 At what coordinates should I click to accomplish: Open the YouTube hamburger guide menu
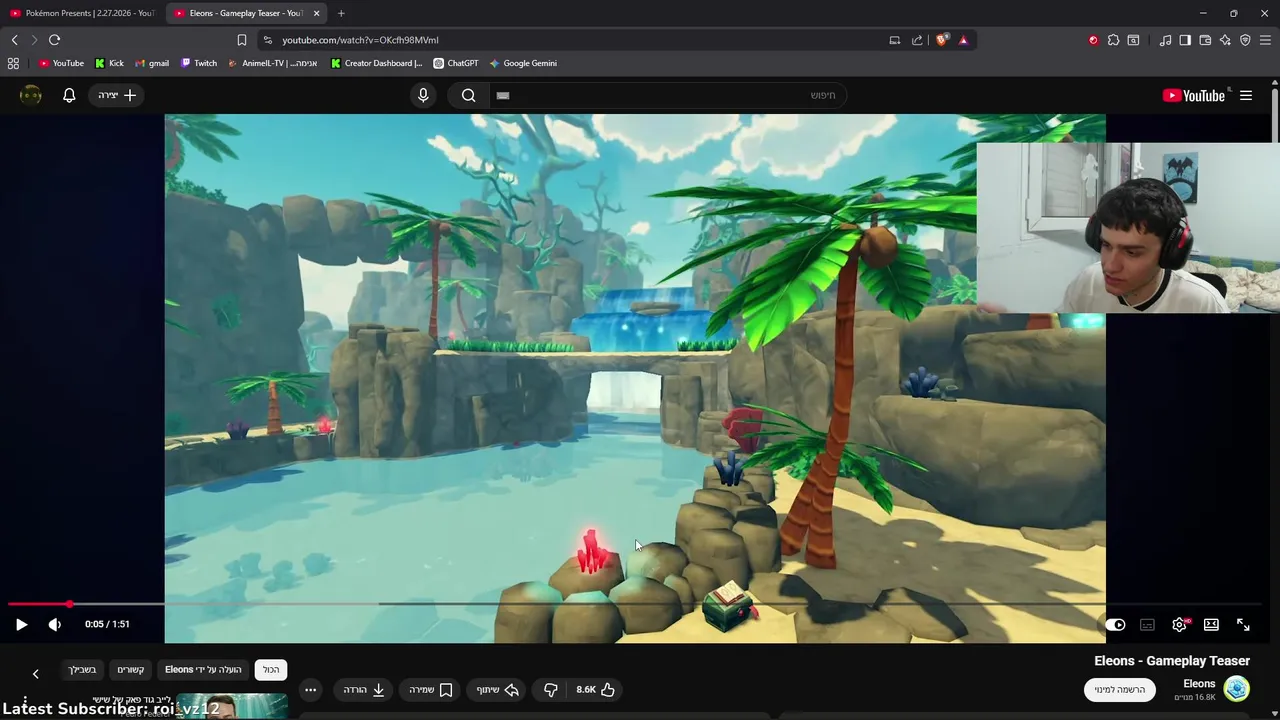[1246, 95]
